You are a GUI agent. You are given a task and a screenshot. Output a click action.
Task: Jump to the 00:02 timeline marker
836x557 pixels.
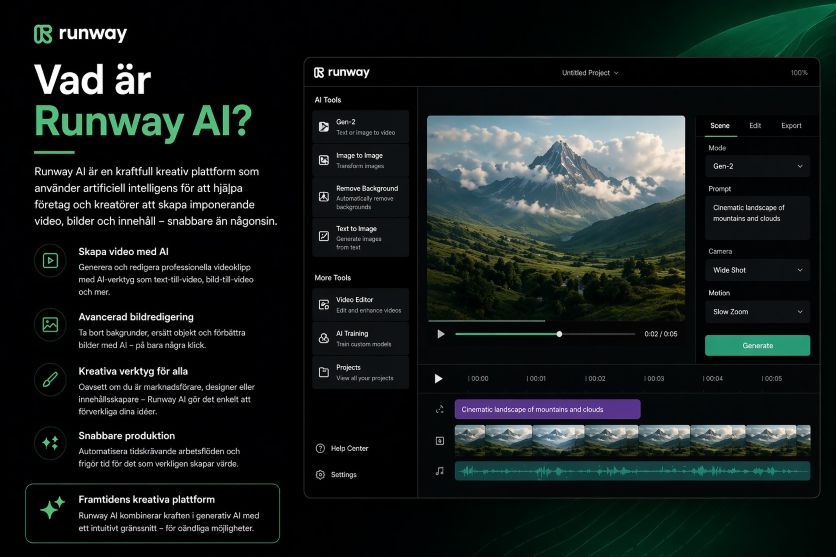click(x=595, y=378)
